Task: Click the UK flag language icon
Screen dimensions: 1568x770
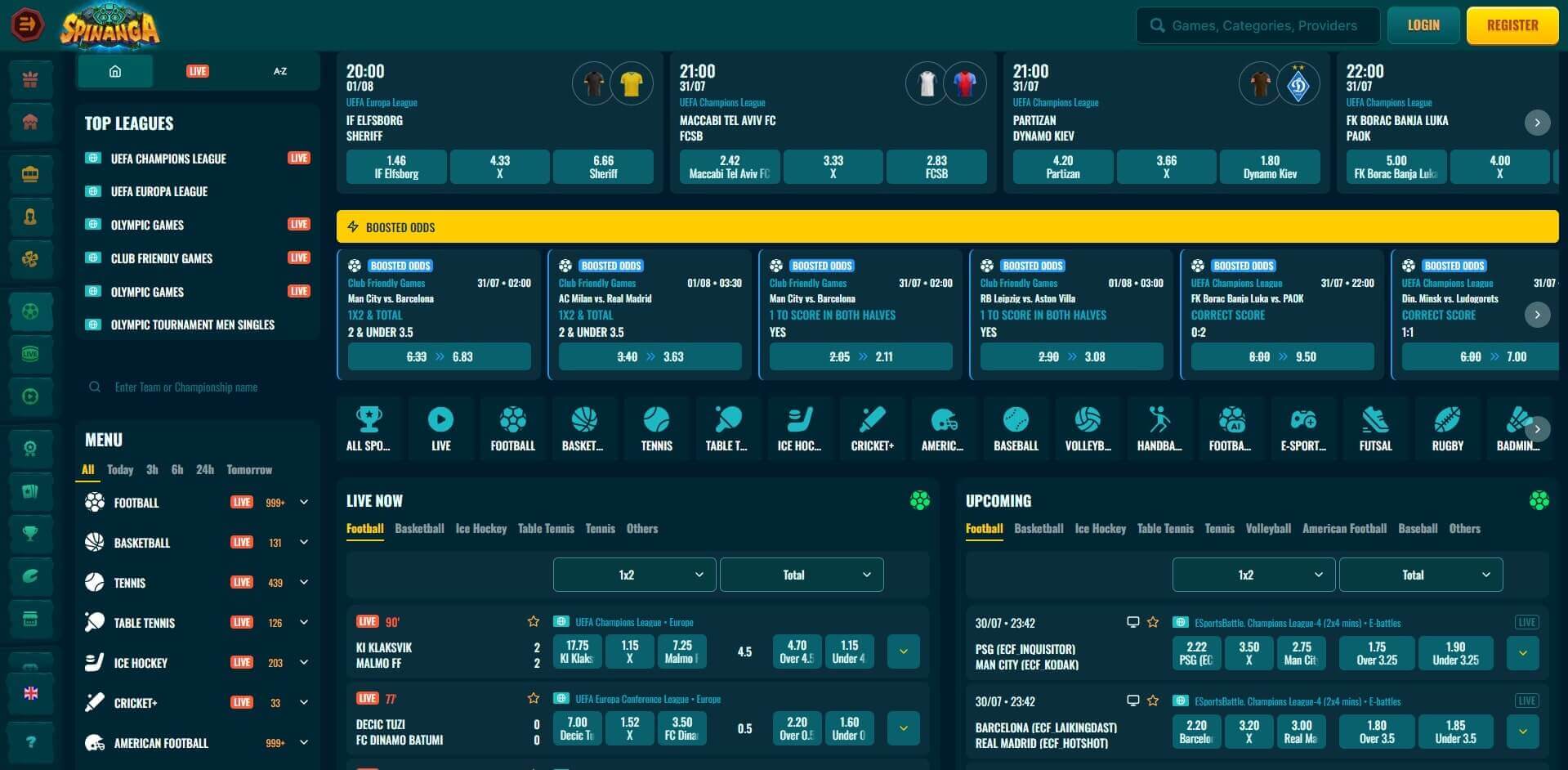Action: click(31, 693)
